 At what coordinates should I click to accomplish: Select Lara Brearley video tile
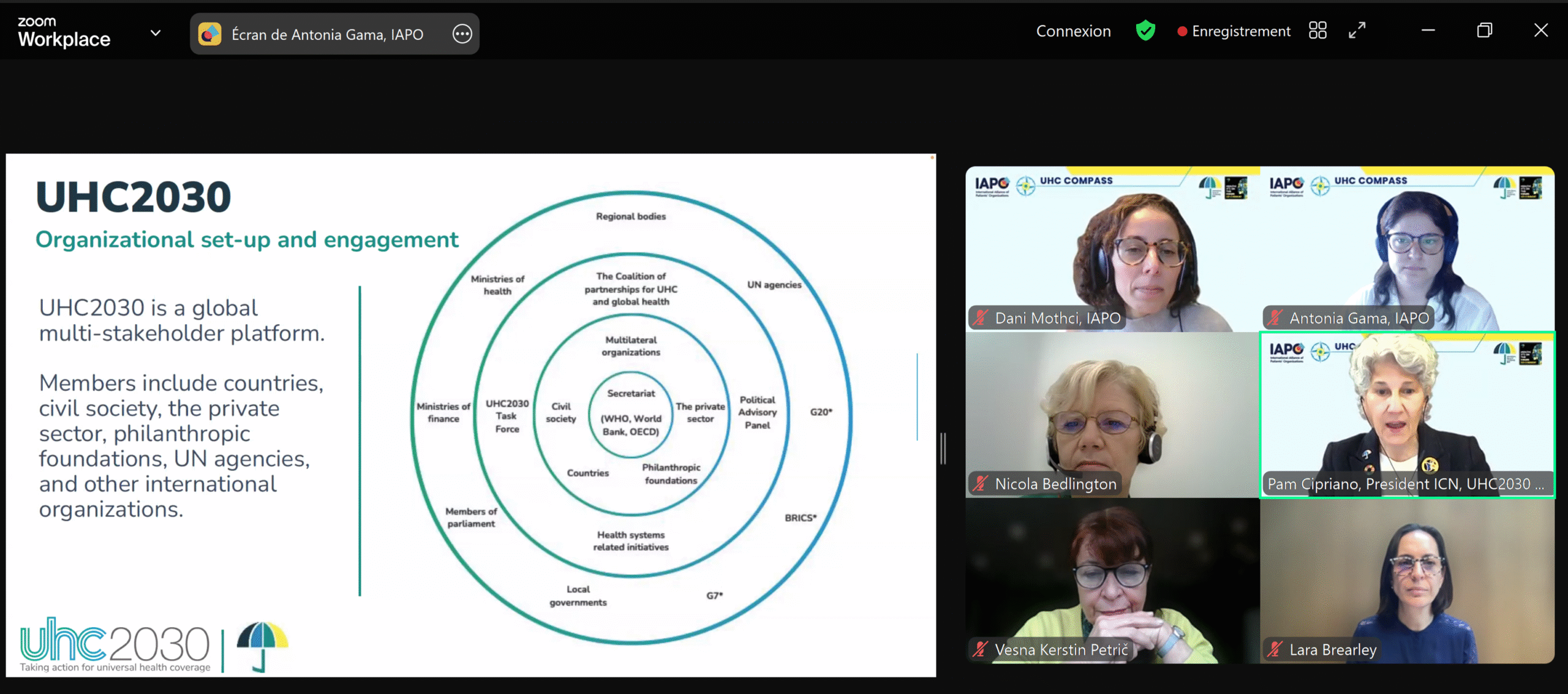click(1408, 581)
